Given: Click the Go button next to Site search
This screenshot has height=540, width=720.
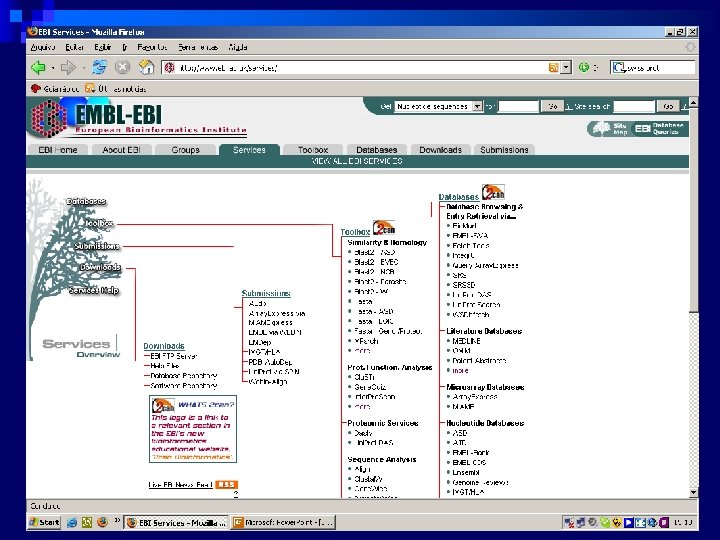Looking at the screenshot, I should tap(668, 107).
